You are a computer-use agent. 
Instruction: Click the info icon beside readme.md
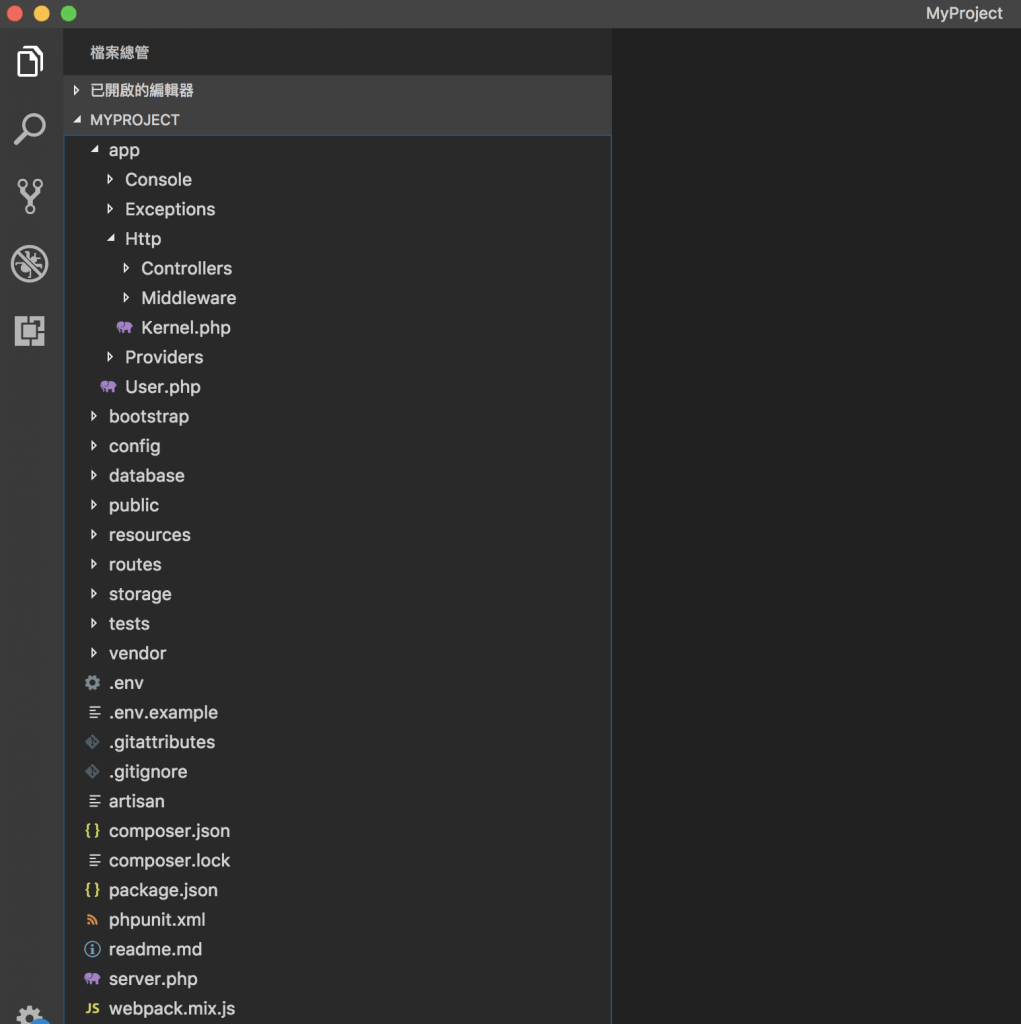click(92, 949)
